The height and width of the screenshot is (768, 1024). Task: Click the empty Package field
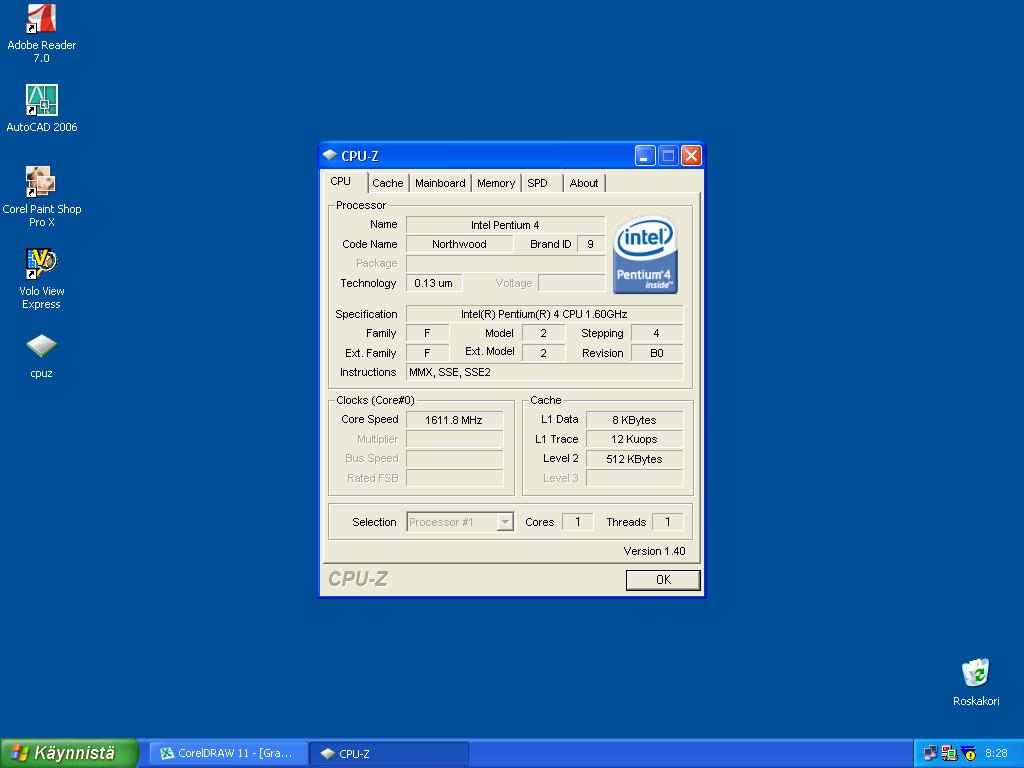(x=505, y=264)
